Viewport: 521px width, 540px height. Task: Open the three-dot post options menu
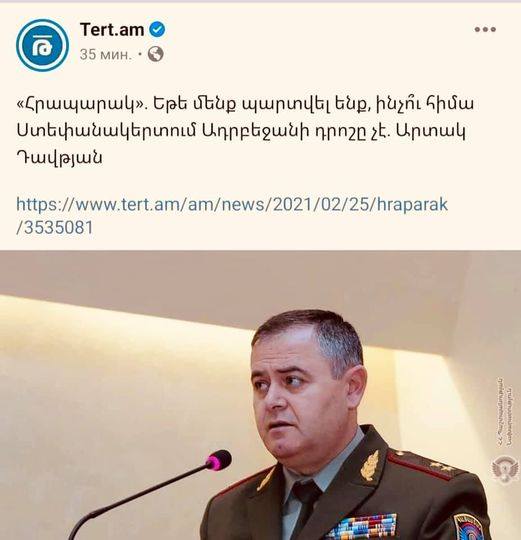pyautogui.click(x=485, y=30)
